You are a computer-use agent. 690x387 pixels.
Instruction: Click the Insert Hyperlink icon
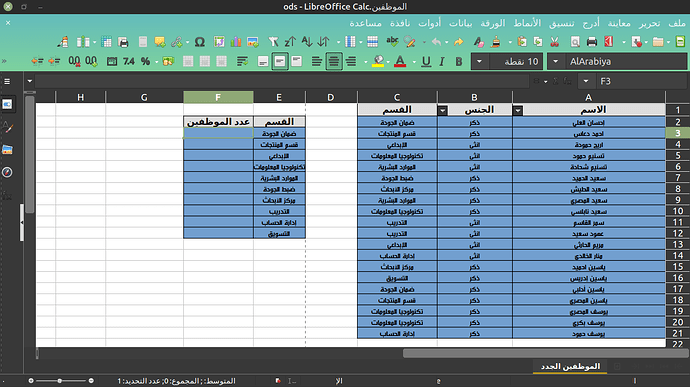(177, 42)
